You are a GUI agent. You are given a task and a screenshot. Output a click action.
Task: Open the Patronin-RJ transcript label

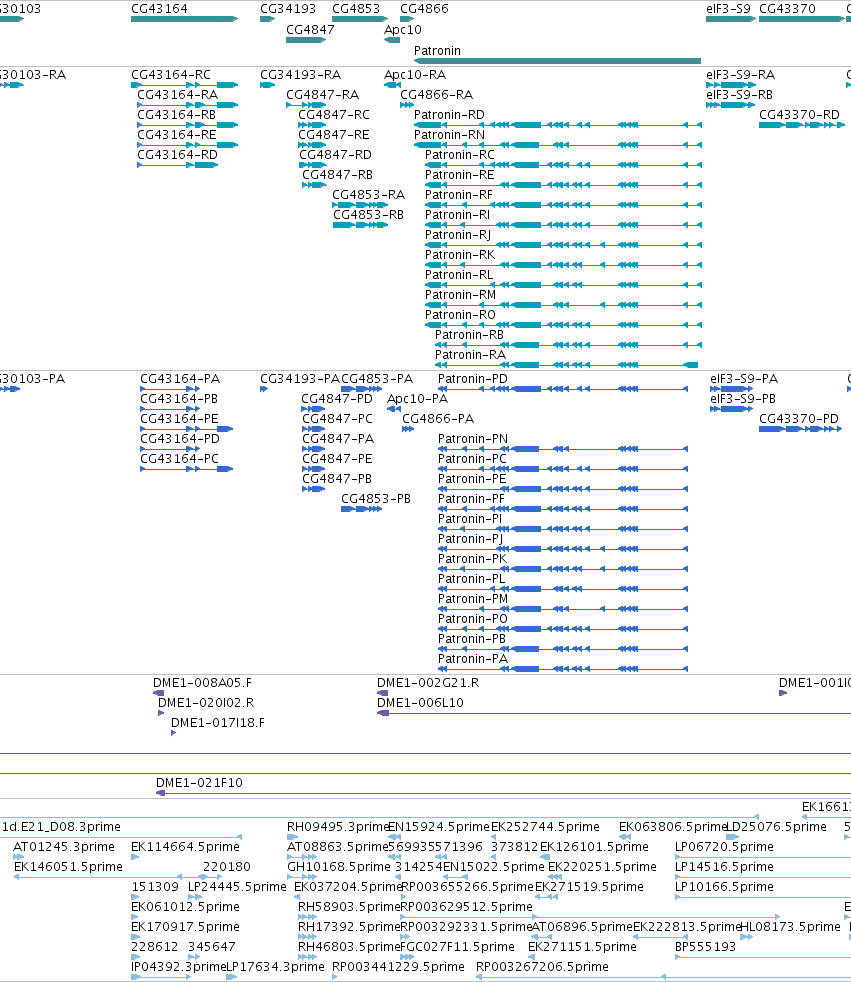[x=458, y=235]
